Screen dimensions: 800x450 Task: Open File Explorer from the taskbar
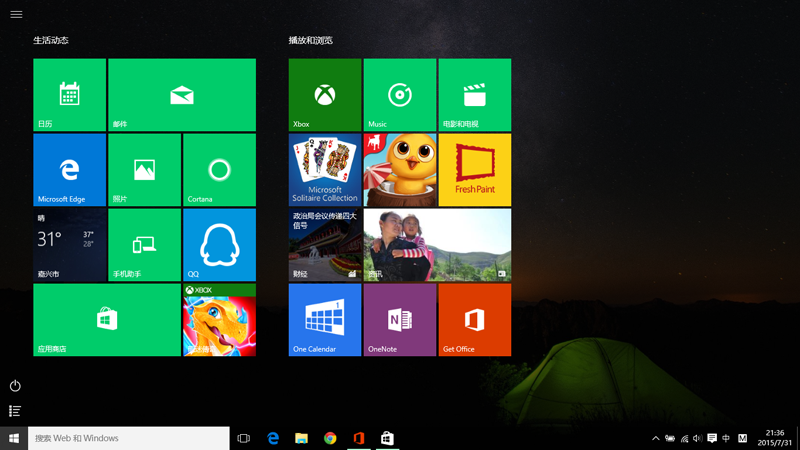pyautogui.click(x=301, y=438)
